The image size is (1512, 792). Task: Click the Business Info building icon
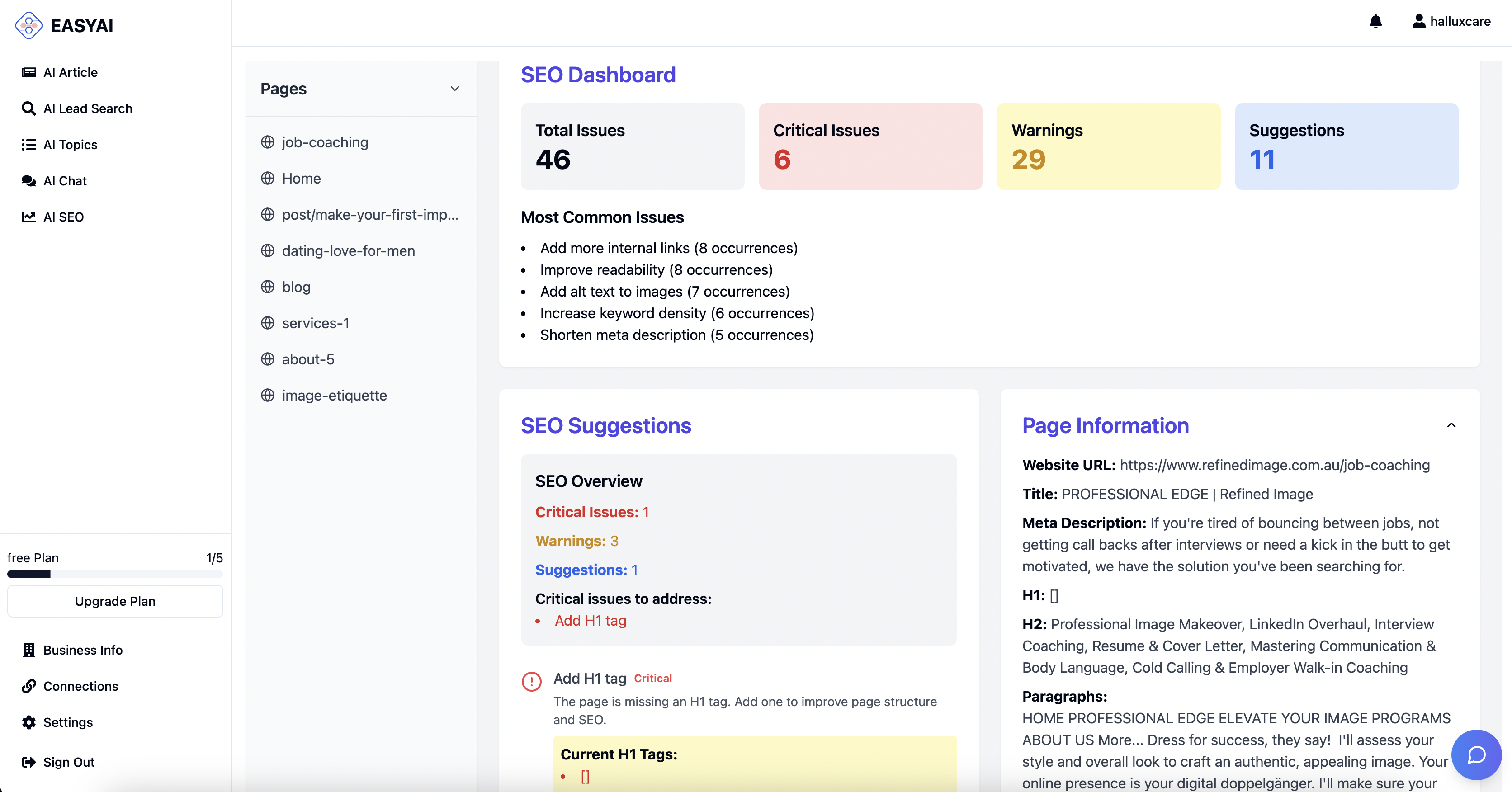point(28,650)
